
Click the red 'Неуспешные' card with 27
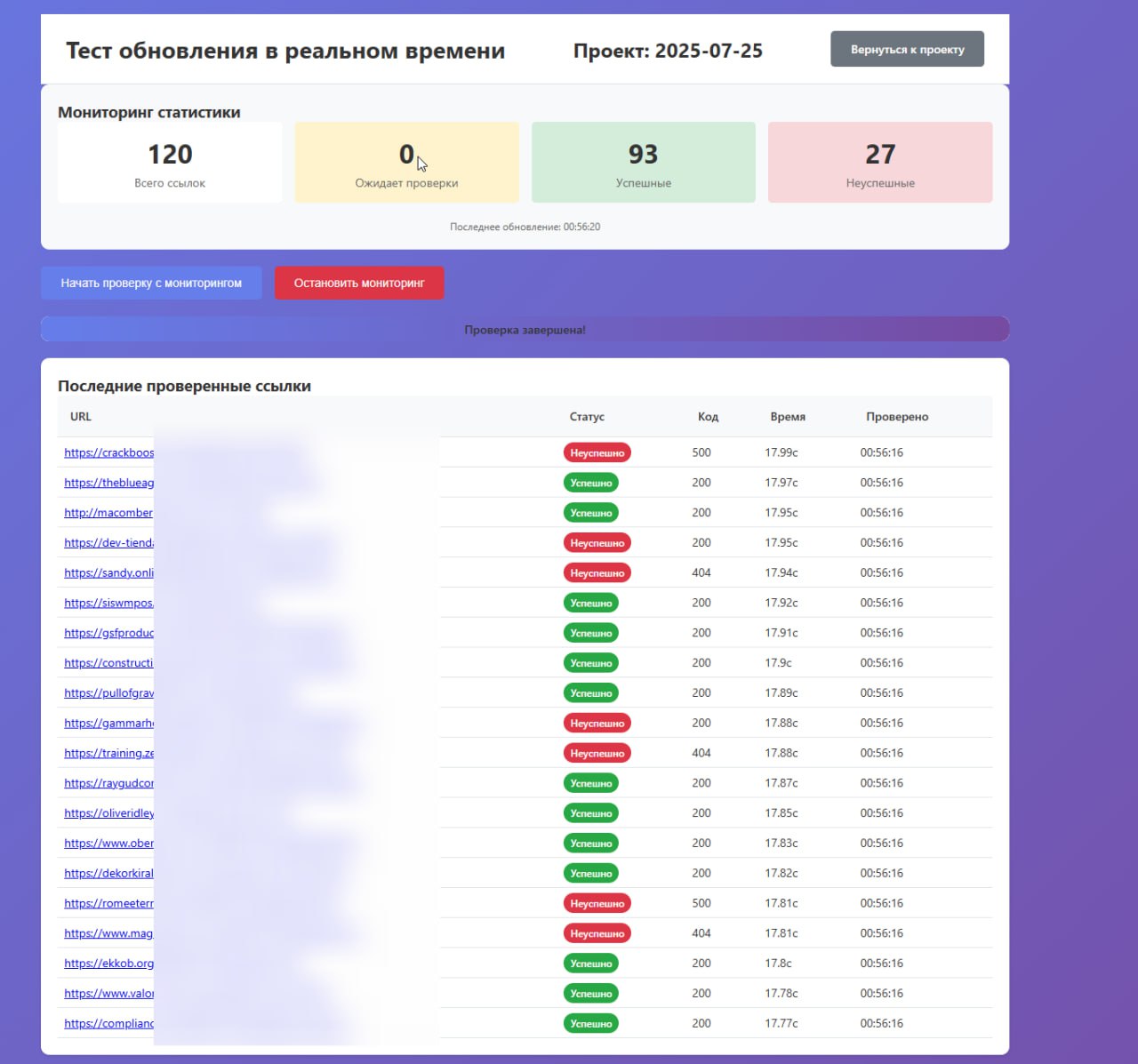[x=879, y=163]
